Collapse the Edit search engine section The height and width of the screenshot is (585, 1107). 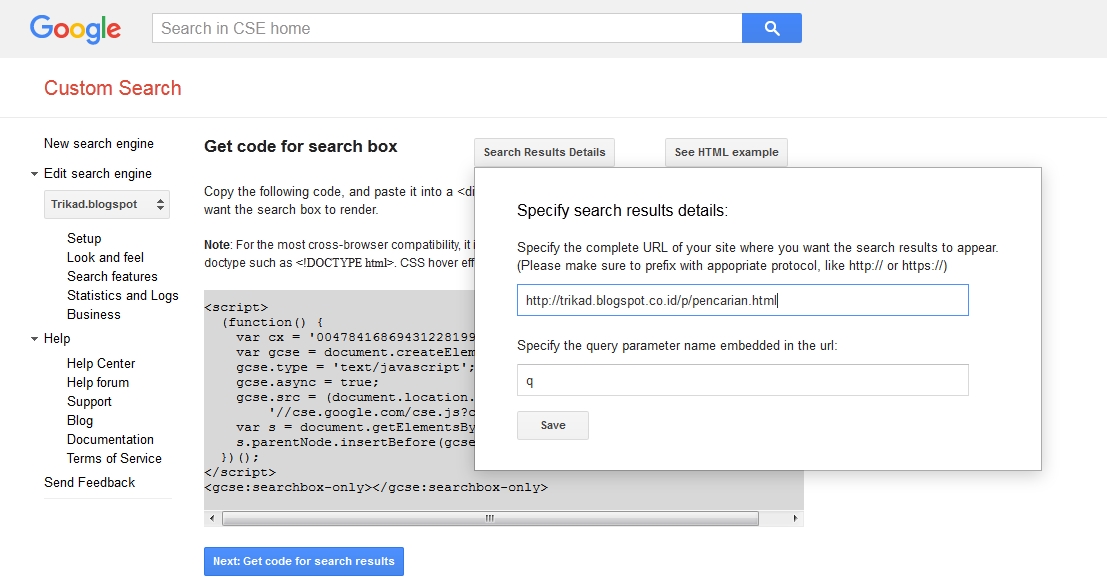(x=35, y=174)
